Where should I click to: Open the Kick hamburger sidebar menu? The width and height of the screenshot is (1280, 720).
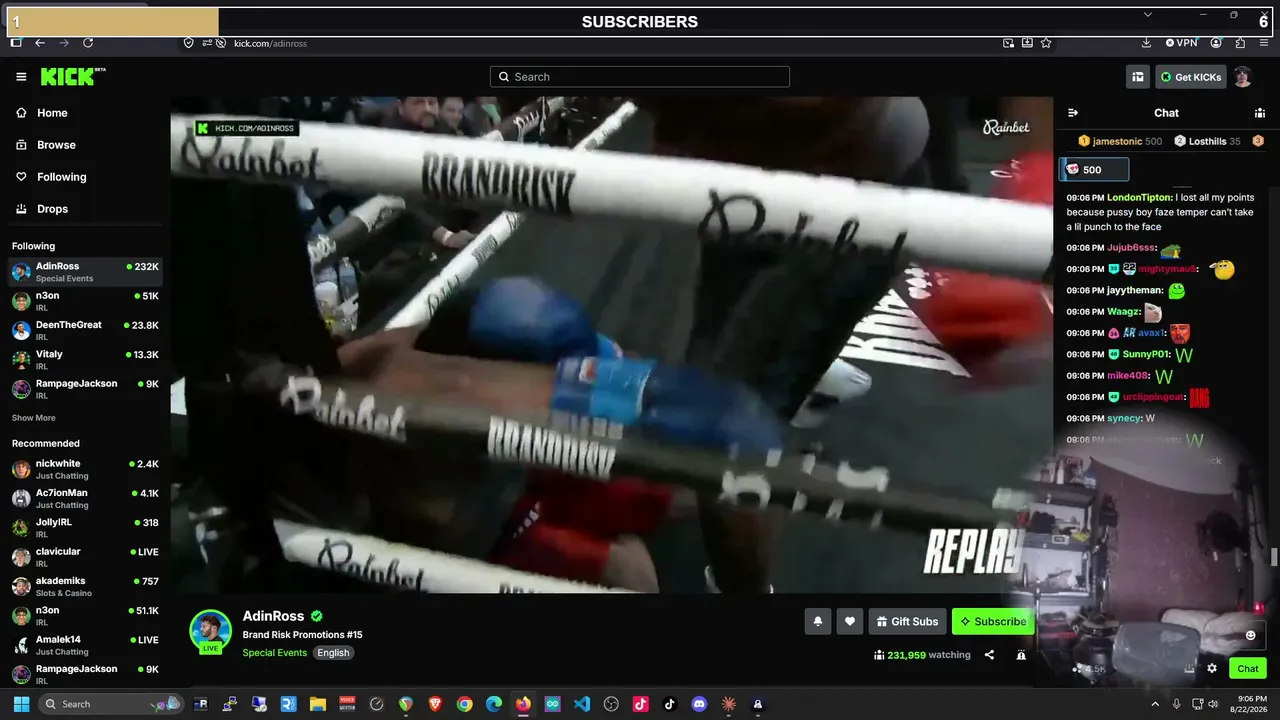21,77
